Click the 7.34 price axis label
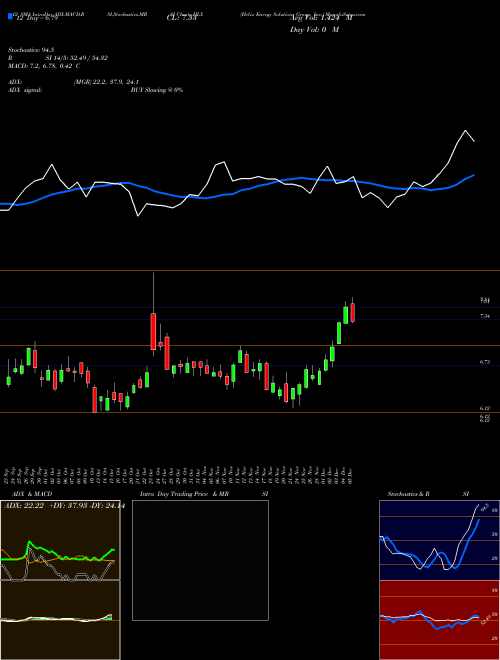Screen dimensions: 500x660 pos(484,316)
